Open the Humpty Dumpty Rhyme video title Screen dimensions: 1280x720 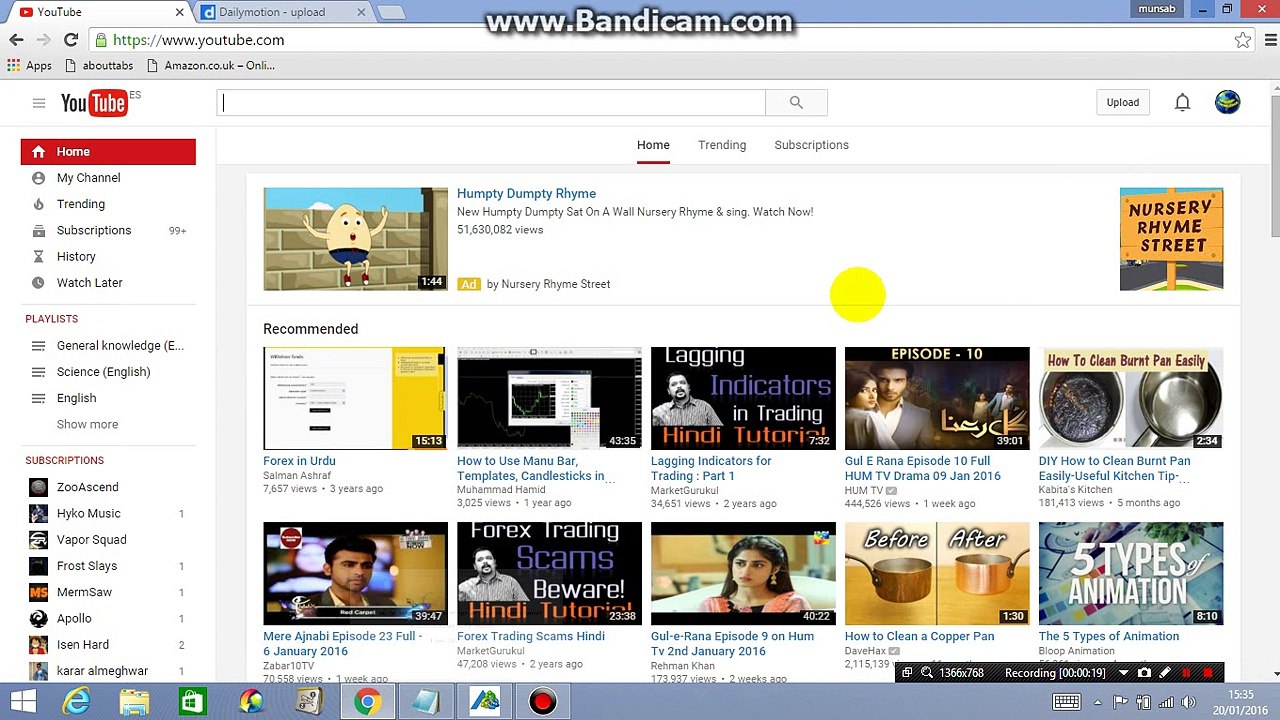click(526, 194)
